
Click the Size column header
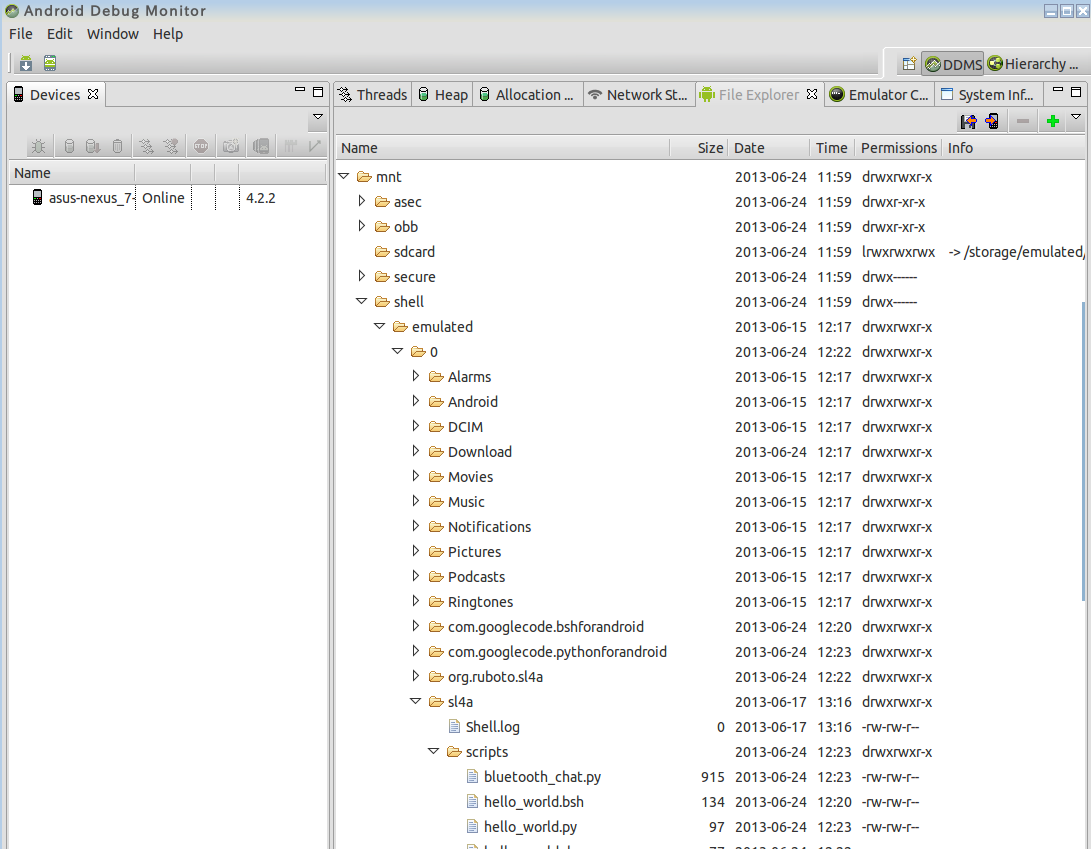(699, 148)
